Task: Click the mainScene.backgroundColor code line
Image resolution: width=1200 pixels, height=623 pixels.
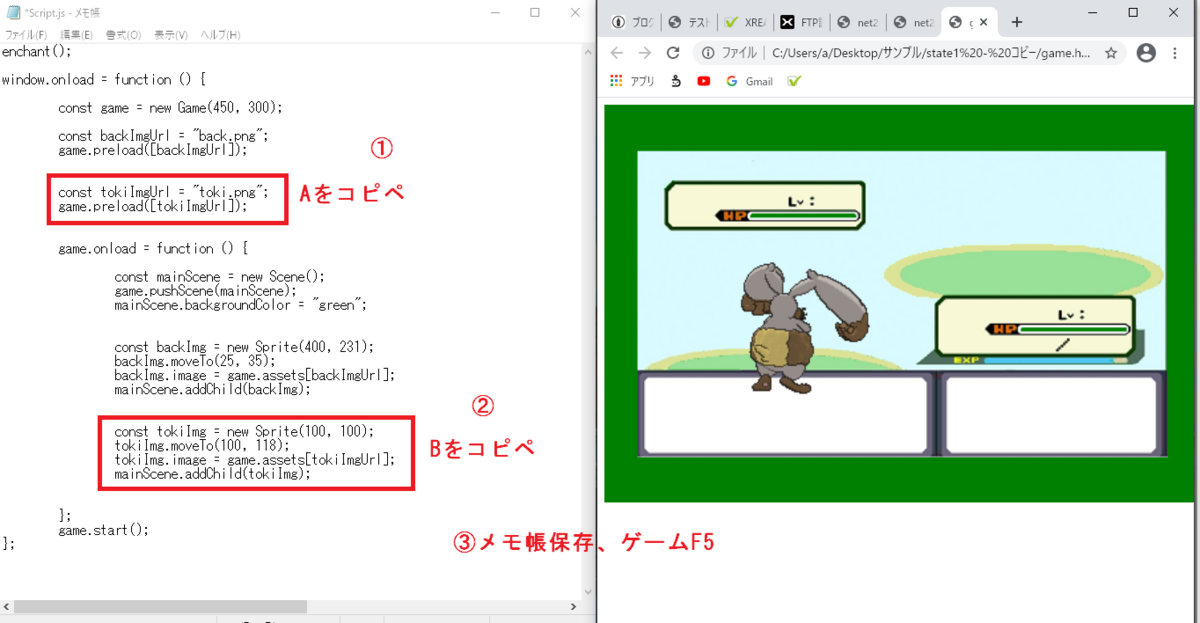Action: [241, 305]
